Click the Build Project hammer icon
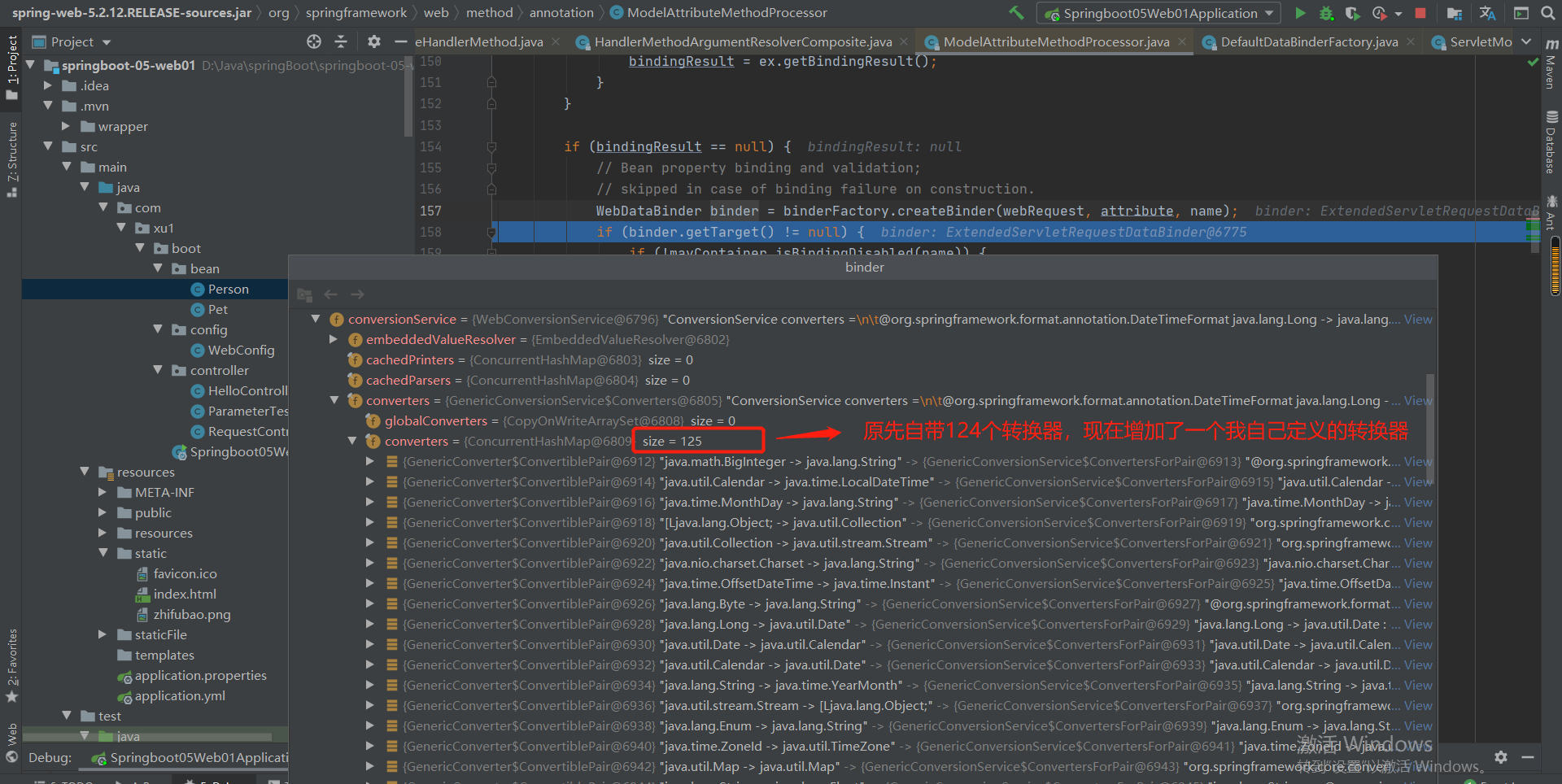 tap(1016, 13)
